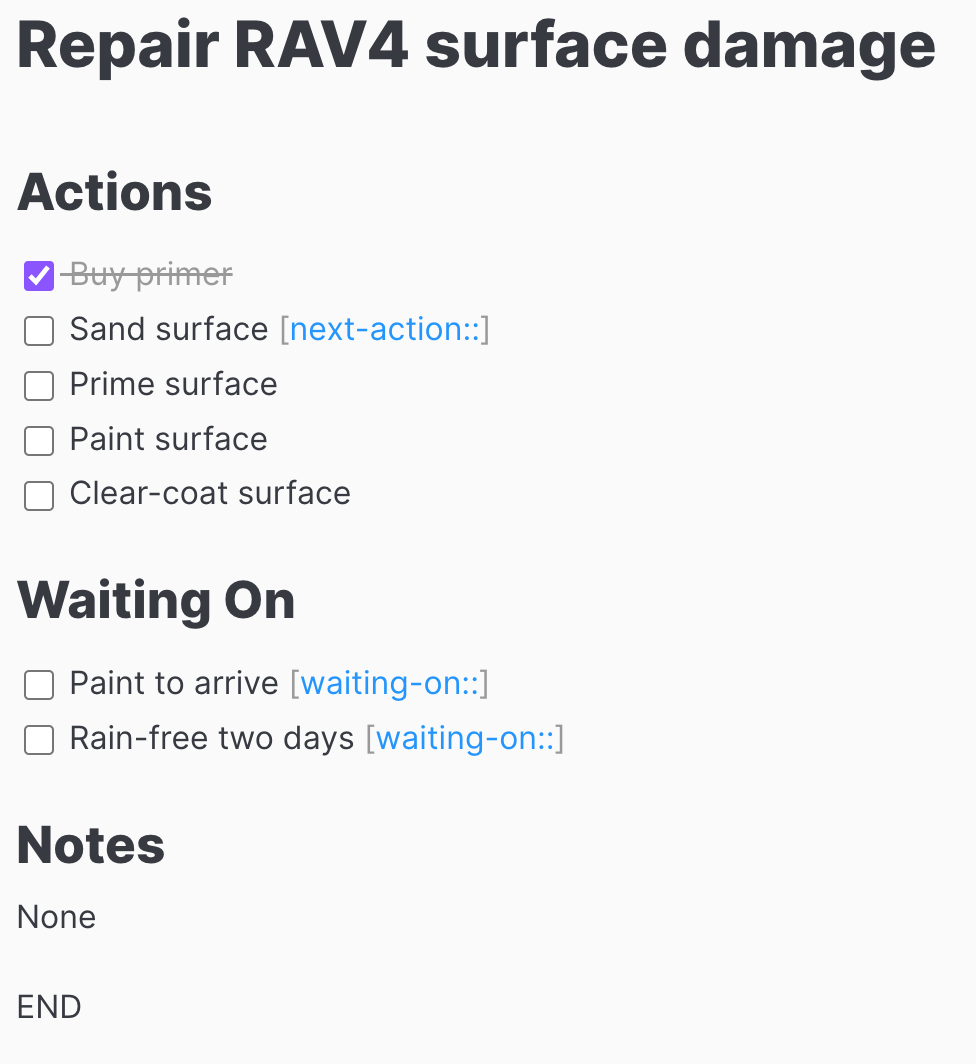The width and height of the screenshot is (976, 1064).
Task: Mark Paint surface as done
Action: (39, 441)
